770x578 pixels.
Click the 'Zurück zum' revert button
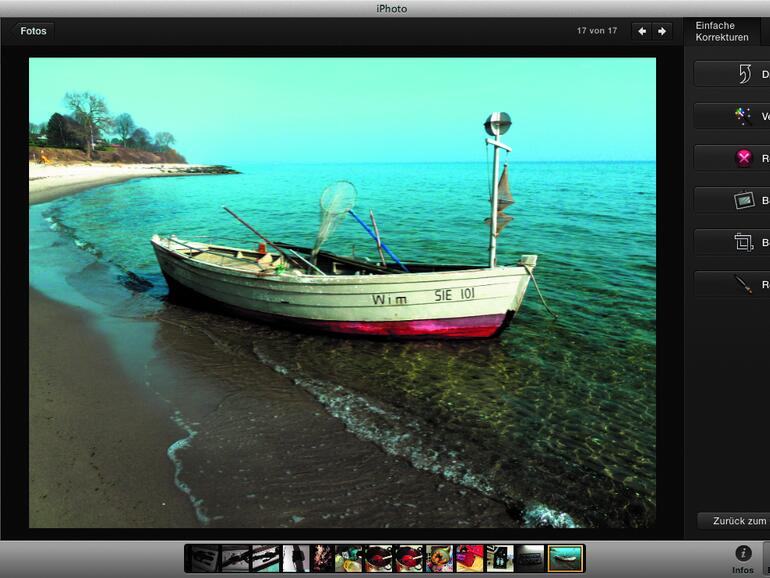click(734, 521)
